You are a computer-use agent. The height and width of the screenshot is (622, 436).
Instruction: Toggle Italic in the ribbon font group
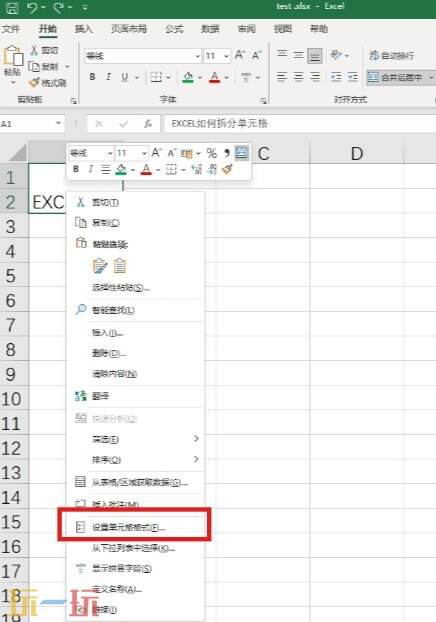tap(108, 77)
